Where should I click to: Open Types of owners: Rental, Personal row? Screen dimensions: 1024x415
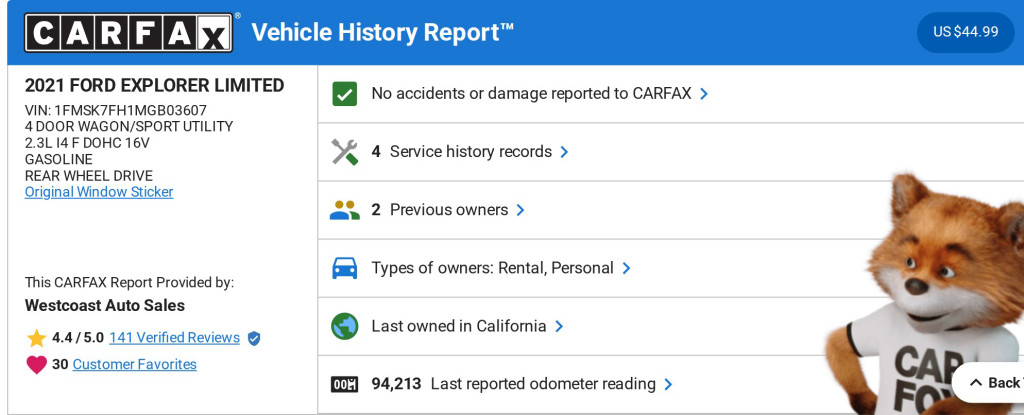(x=492, y=268)
